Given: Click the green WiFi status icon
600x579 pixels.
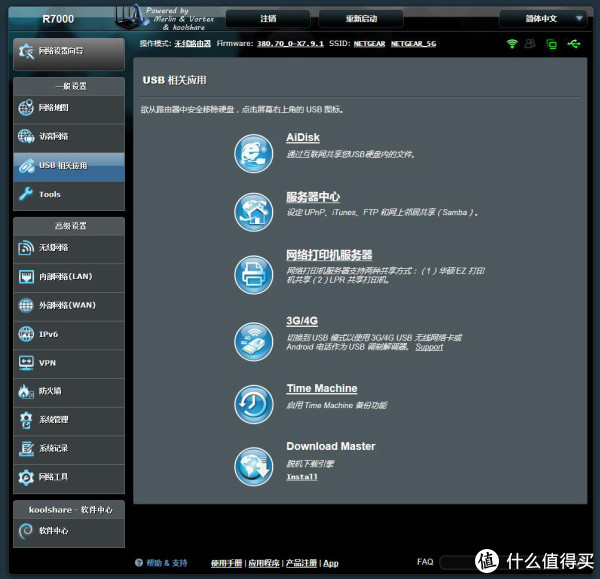Looking at the screenshot, I should [x=512, y=44].
